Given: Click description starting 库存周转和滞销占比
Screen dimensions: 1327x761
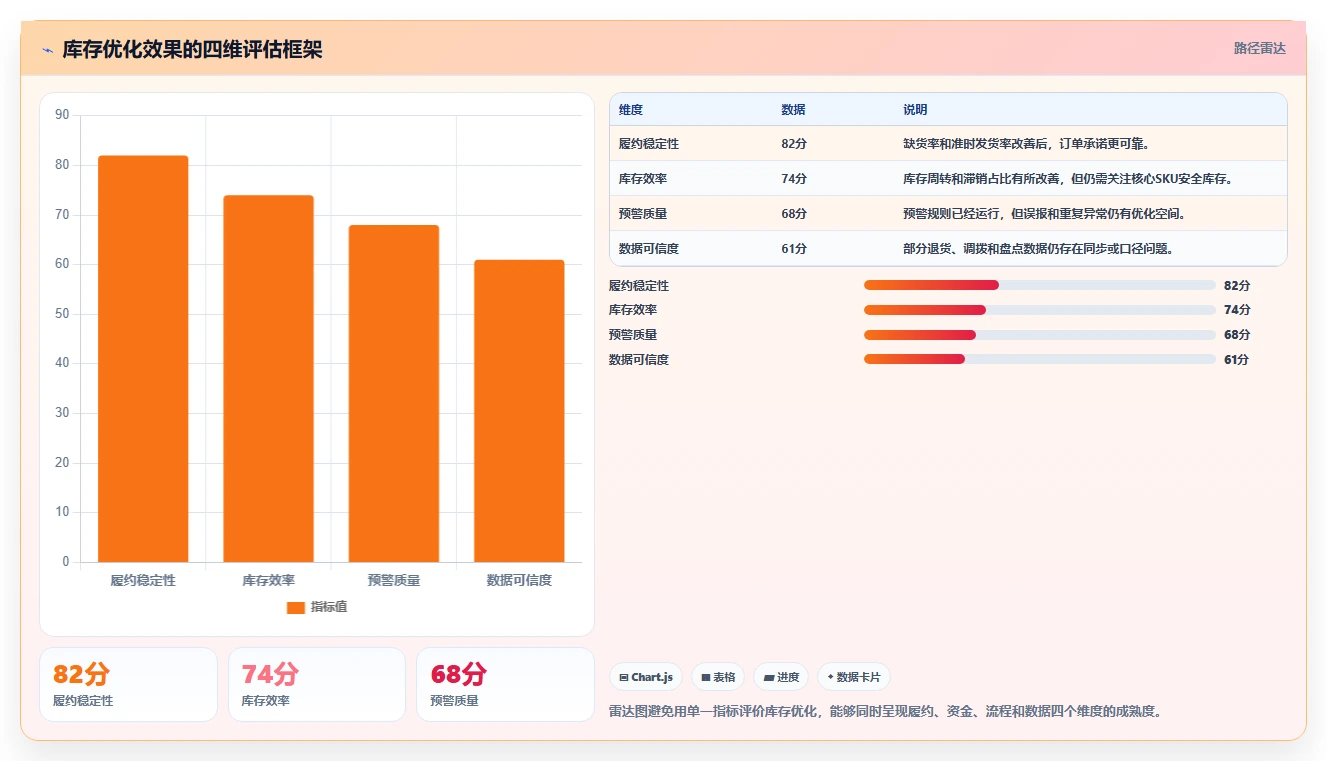Looking at the screenshot, I should point(1067,179).
